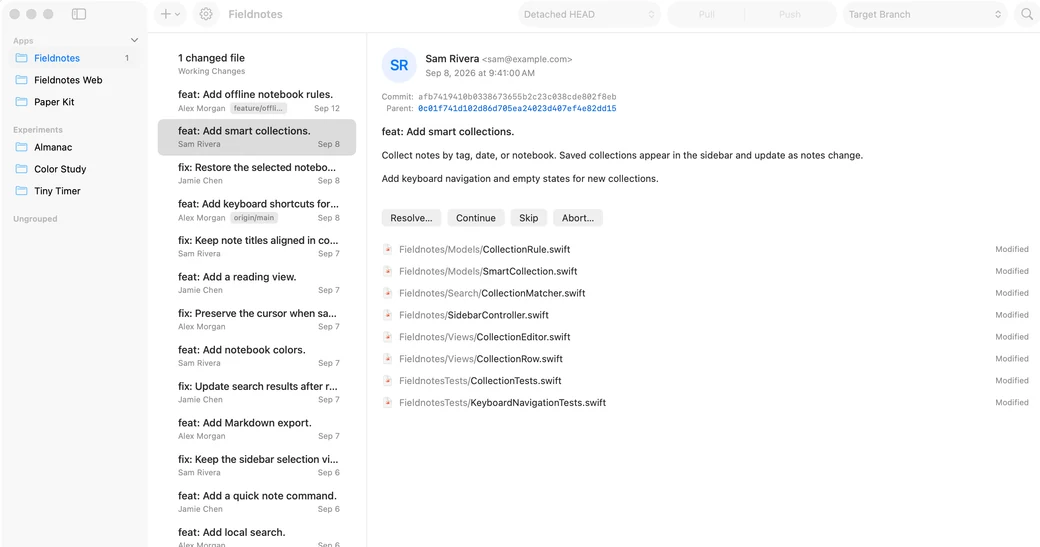
Task: Select commit 'fix: Preserve the cursor when sa...'
Action: 257,320
